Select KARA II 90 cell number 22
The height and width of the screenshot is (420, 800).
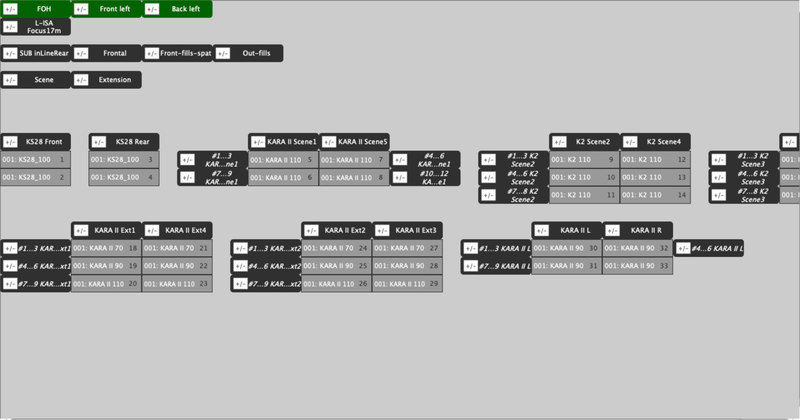tap(177, 266)
